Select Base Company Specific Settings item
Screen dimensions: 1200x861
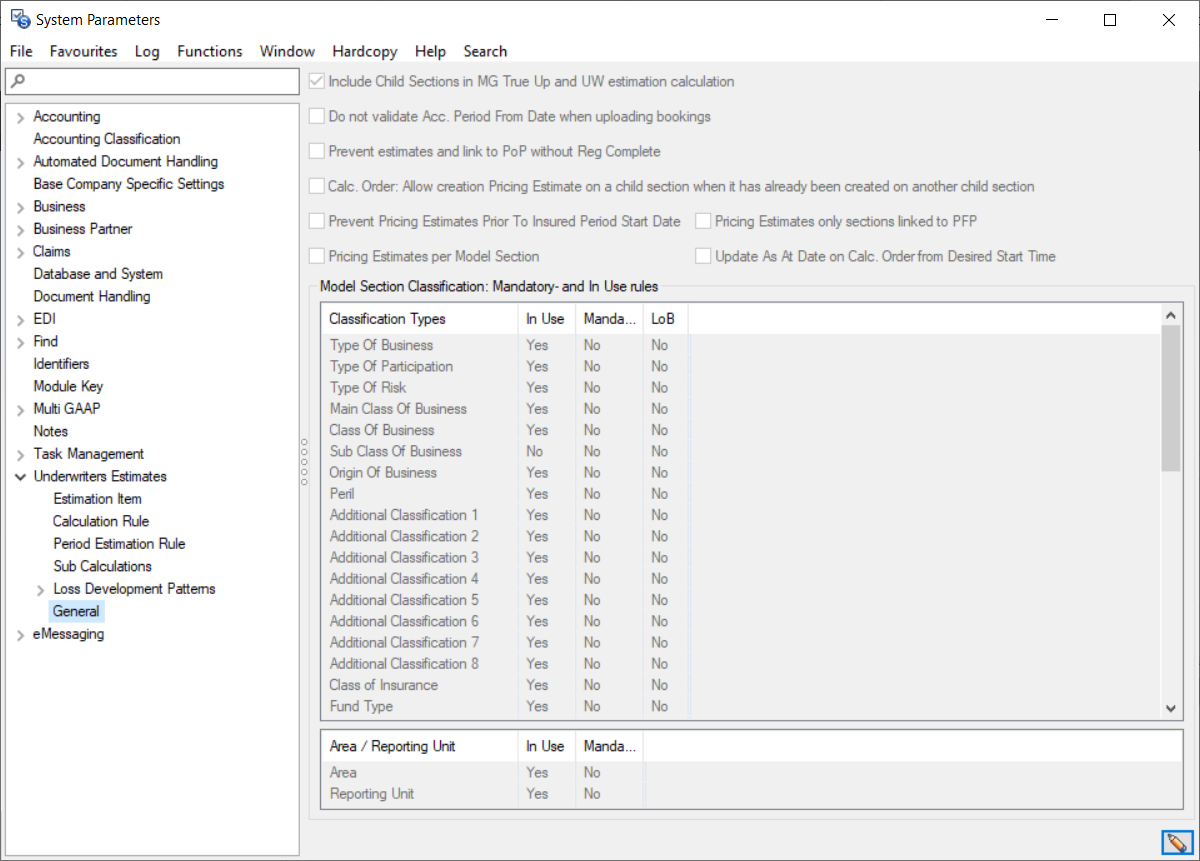(x=128, y=184)
